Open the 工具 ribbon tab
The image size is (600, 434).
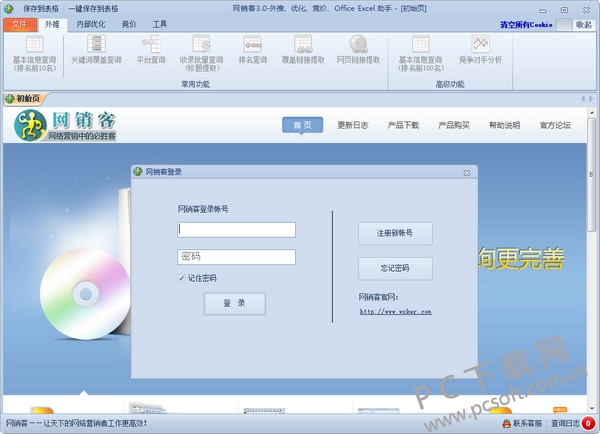point(160,24)
